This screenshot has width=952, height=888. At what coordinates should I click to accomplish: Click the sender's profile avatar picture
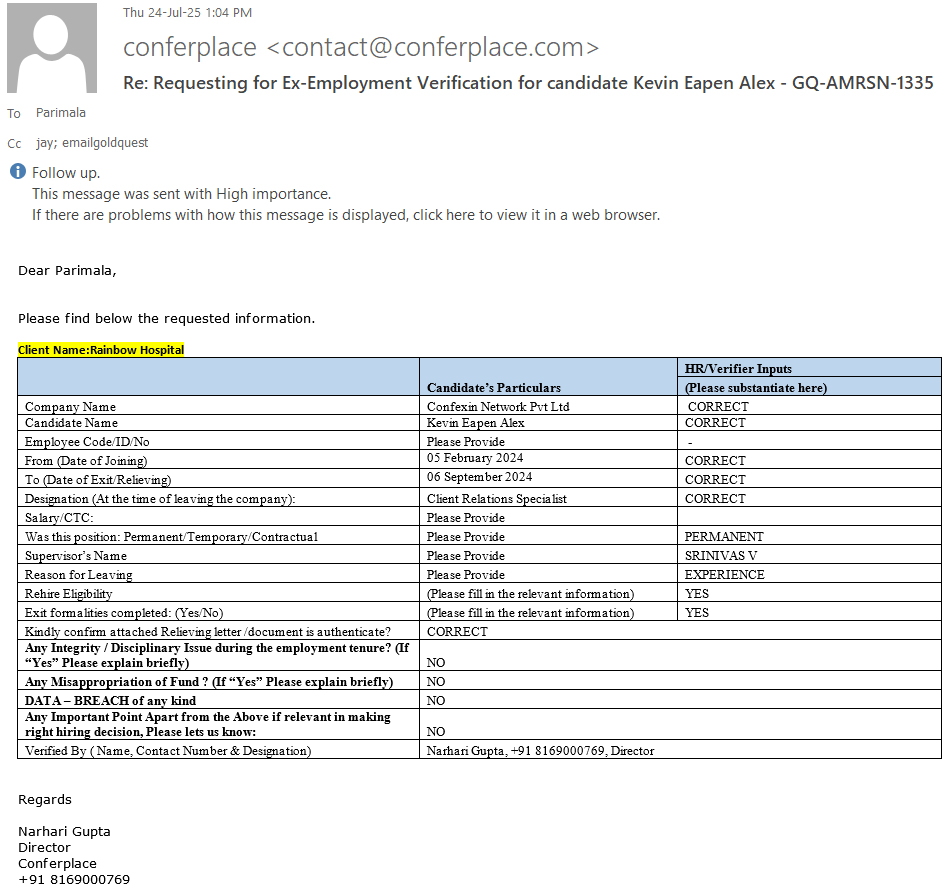tap(52, 48)
